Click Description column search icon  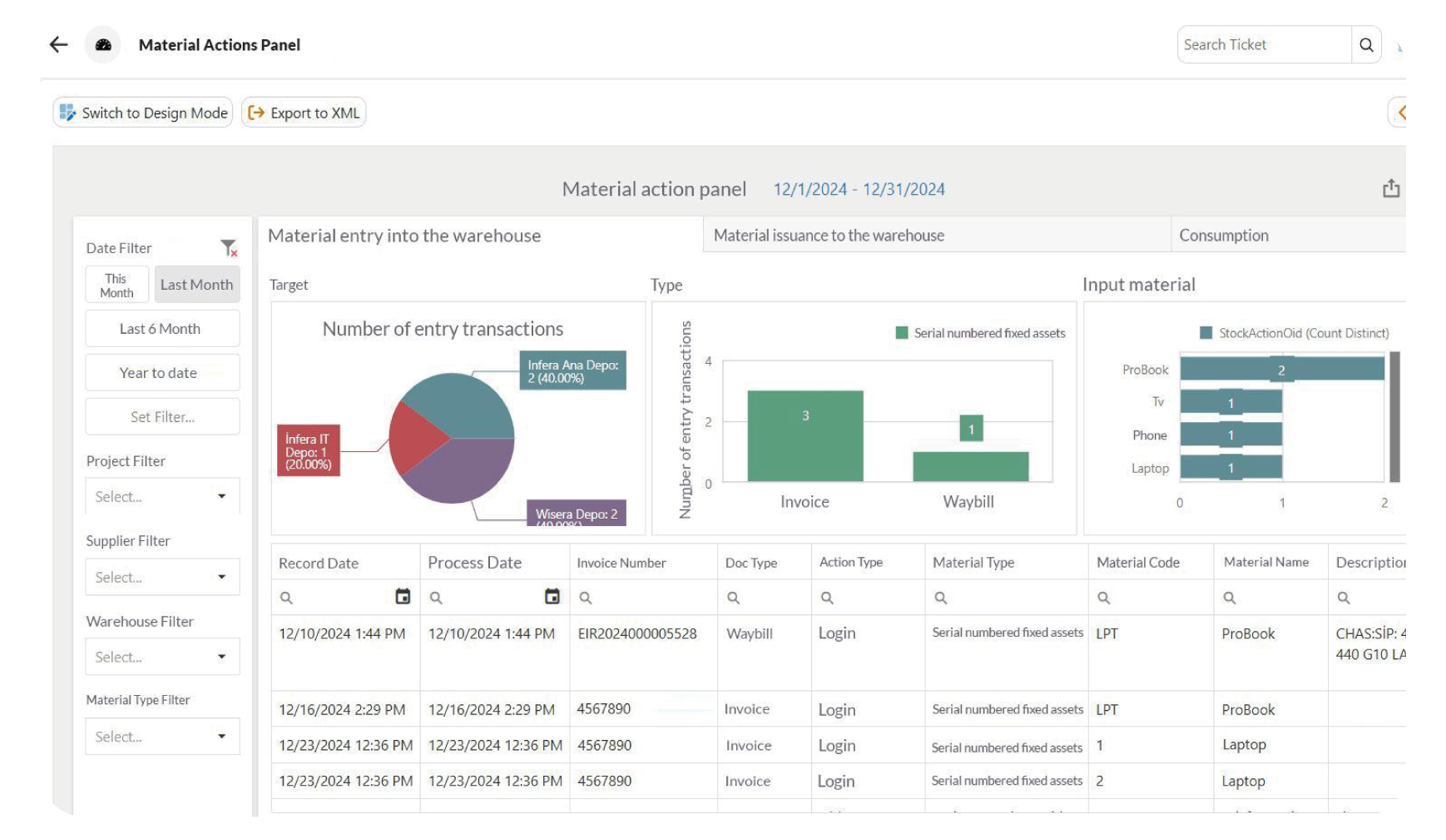(x=1343, y=598)
